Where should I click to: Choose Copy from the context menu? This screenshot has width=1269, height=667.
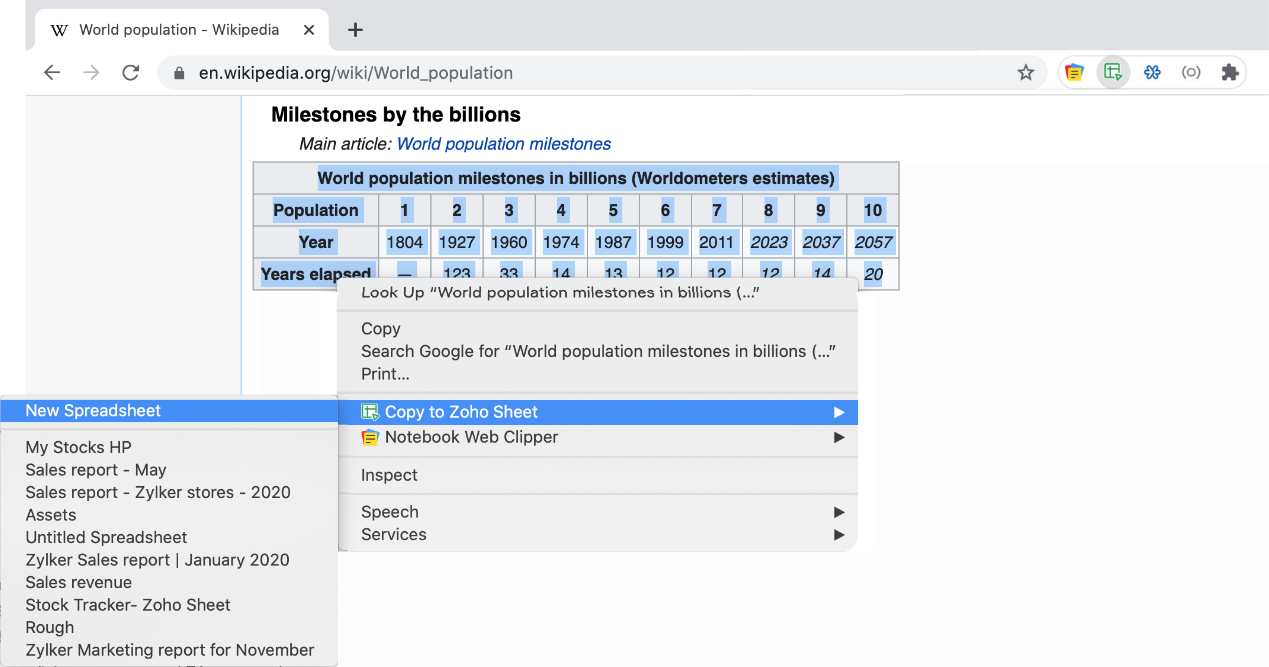pyautogui.click(x=597, y=329)
